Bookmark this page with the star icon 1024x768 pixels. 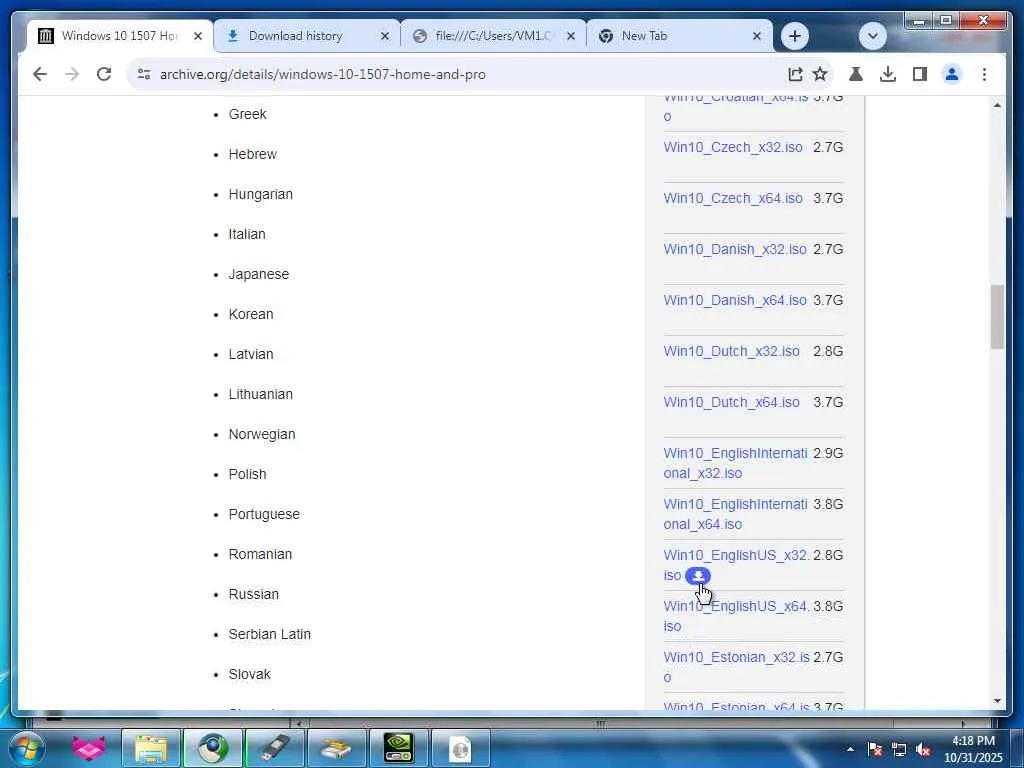820,74
